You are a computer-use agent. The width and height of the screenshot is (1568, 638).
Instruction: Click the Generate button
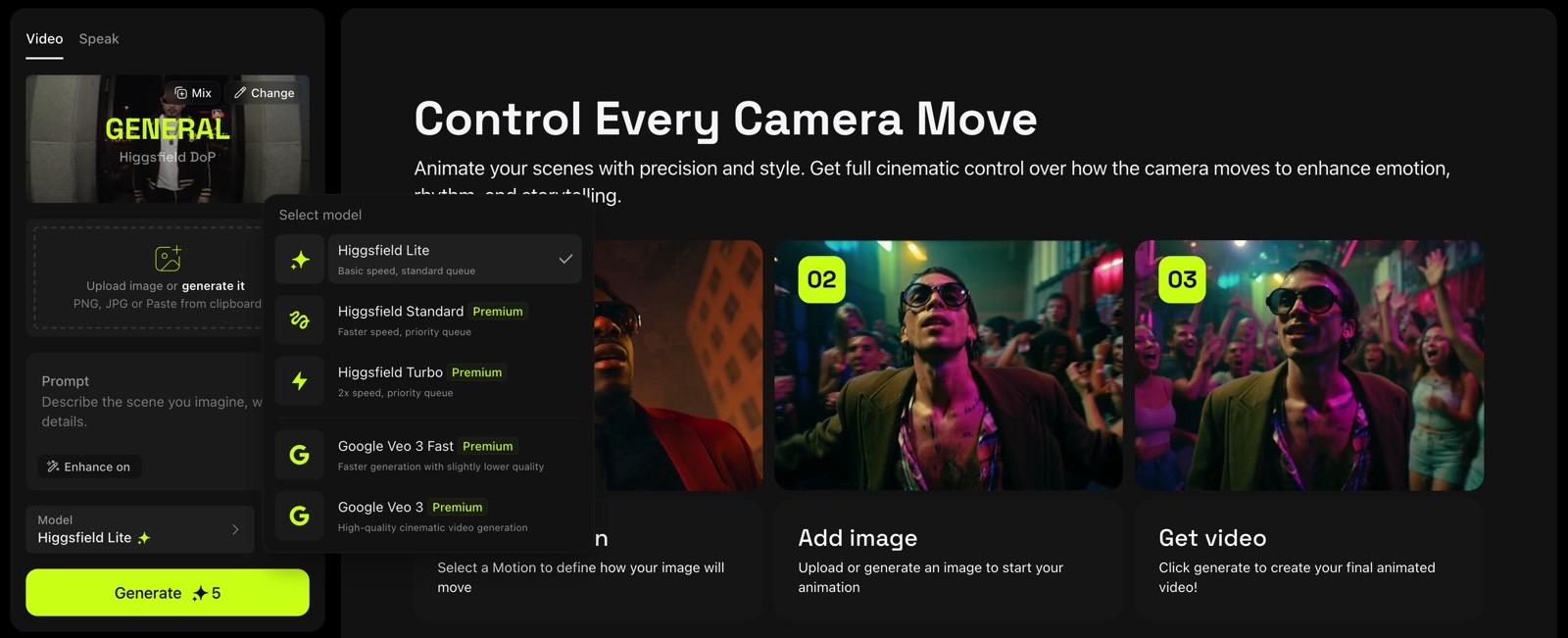click(168, 593)
